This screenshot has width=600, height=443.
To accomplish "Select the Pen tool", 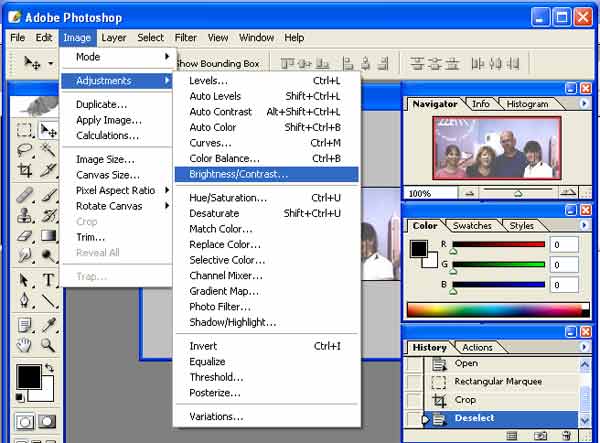I will (24, 300).
